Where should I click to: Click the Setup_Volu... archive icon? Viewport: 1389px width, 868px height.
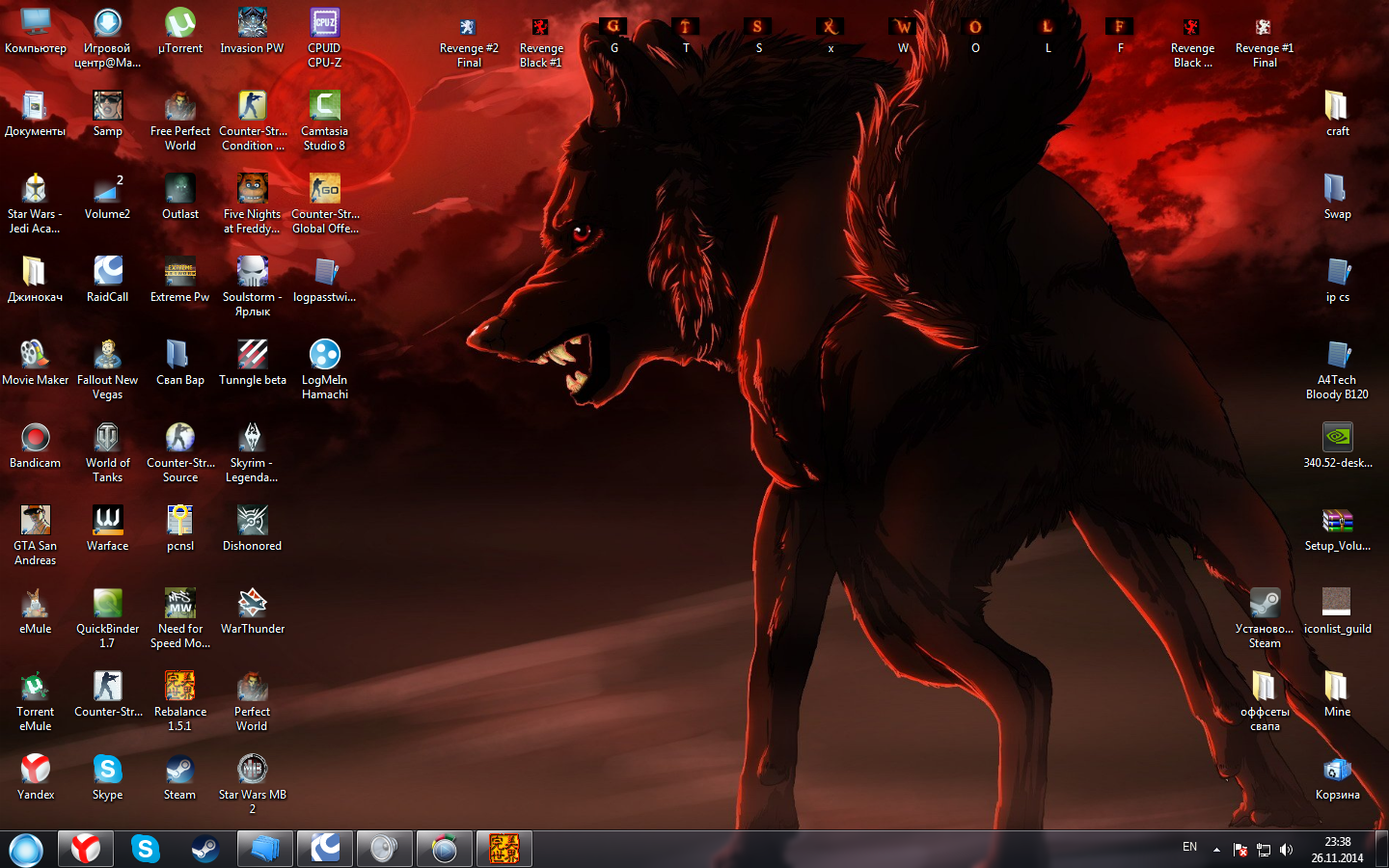(1337, 529)
